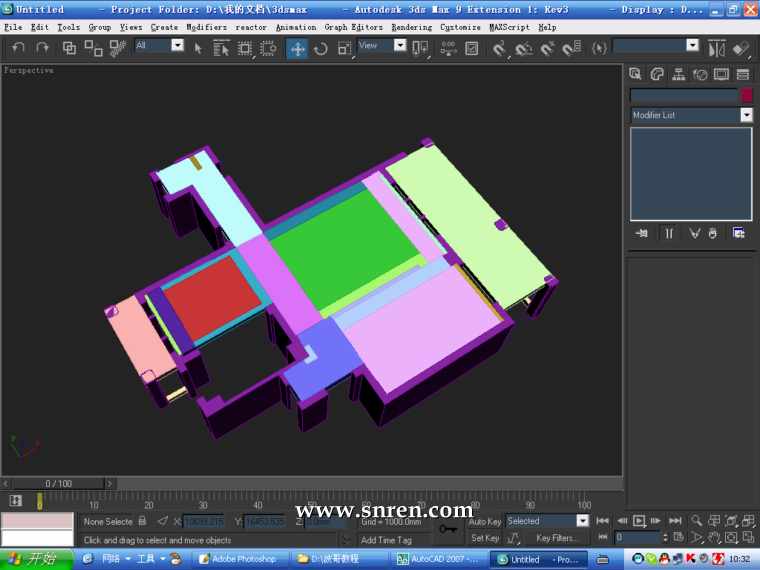The height and width of the screenshot is (570, 760).
Task: Click the Use Pivot Point Center icon
Action: tap(420, 48)
